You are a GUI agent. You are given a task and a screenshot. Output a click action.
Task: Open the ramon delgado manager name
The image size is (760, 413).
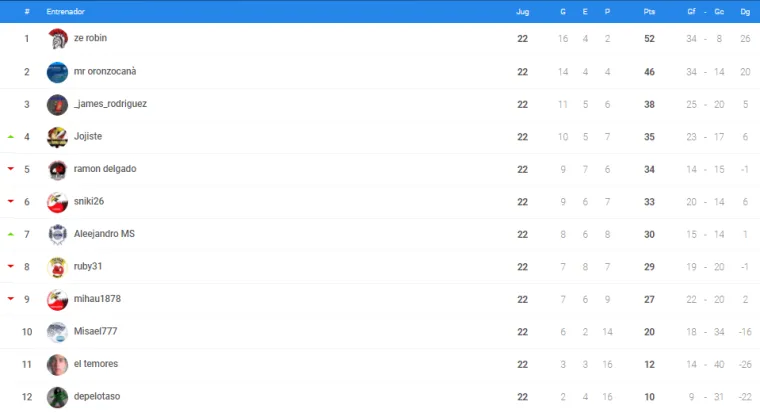105,169
